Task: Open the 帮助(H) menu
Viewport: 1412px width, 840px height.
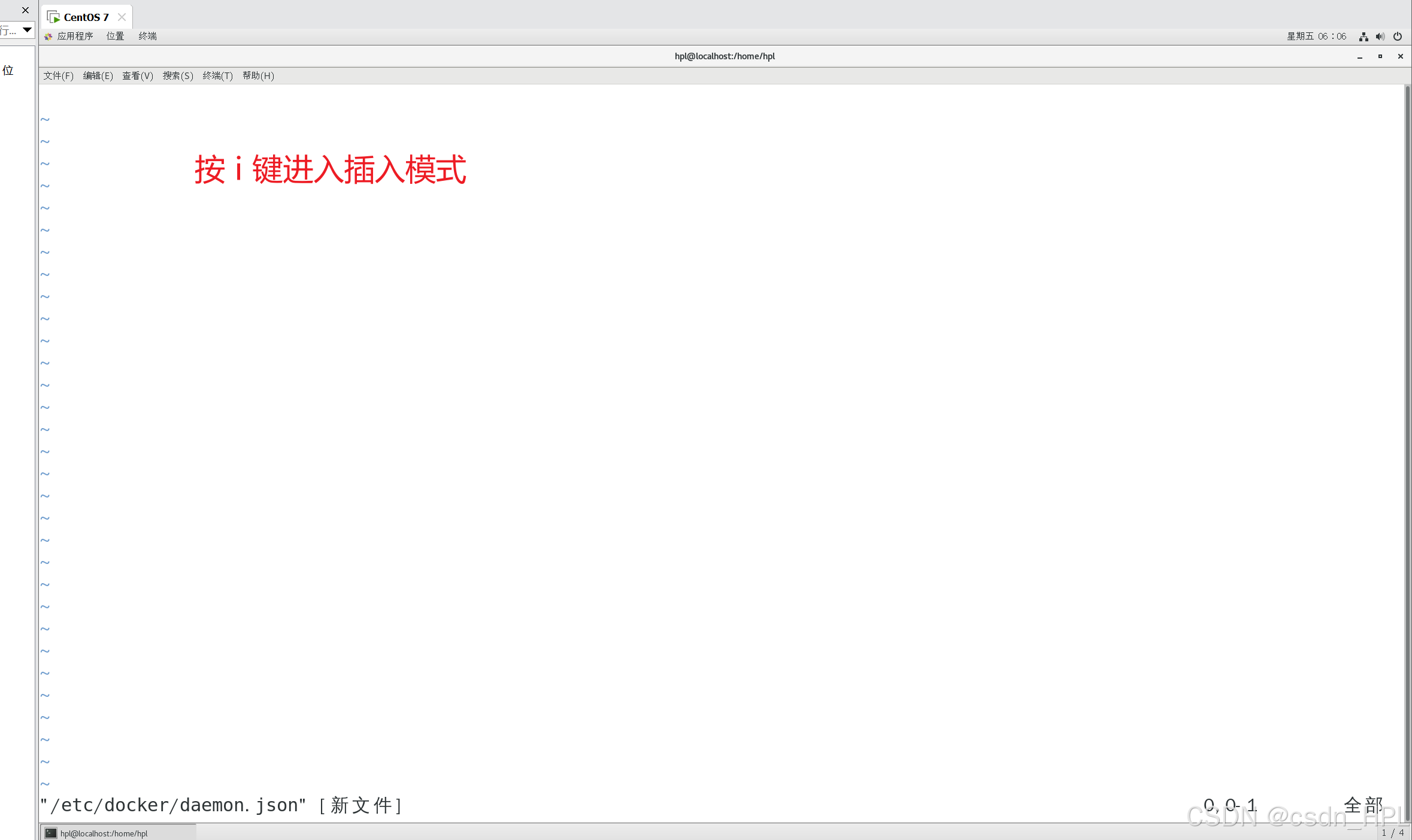Action: coord(258,75)
